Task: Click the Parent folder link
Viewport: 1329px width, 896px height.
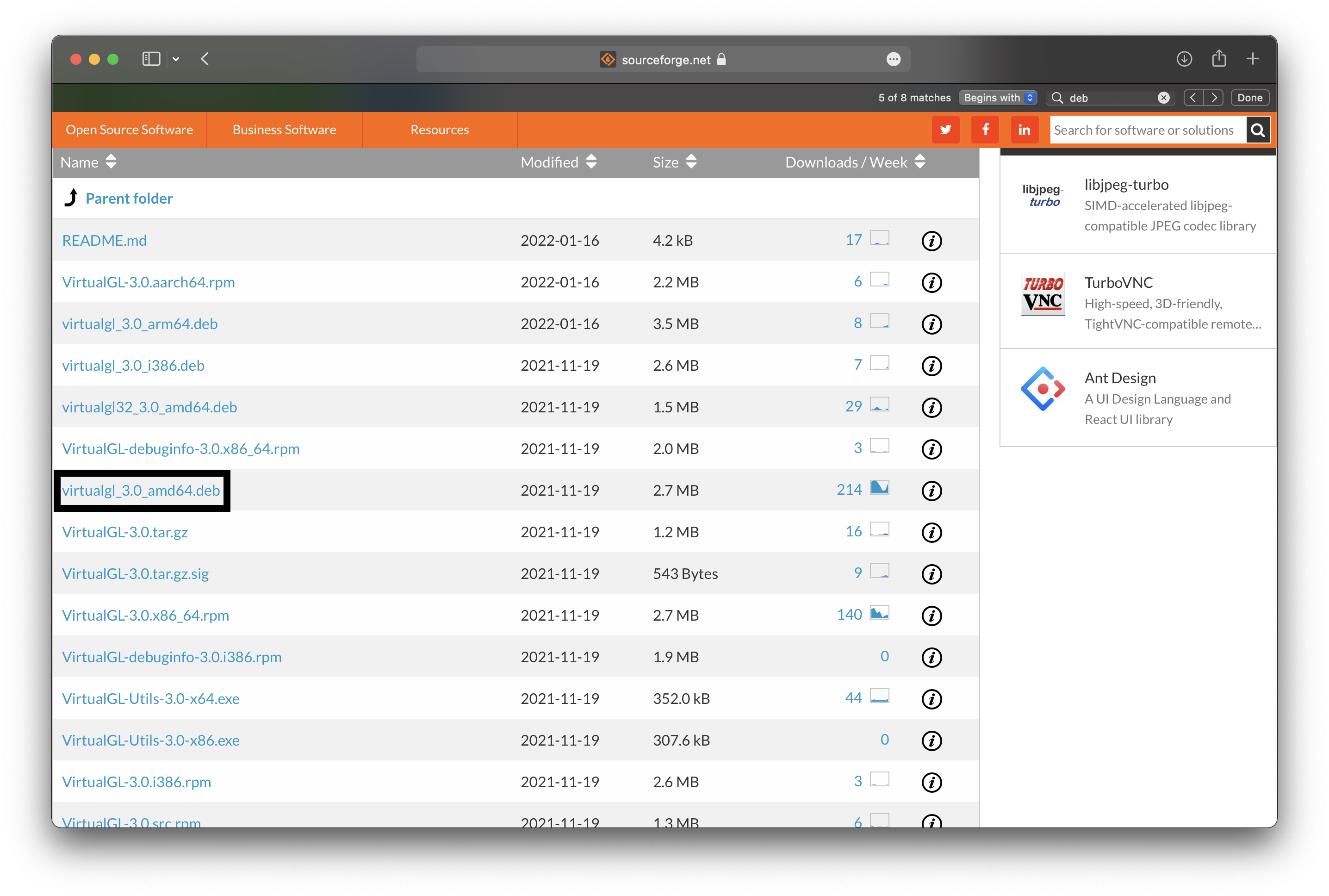Action: pyautogui.click(x=129, y=198)
